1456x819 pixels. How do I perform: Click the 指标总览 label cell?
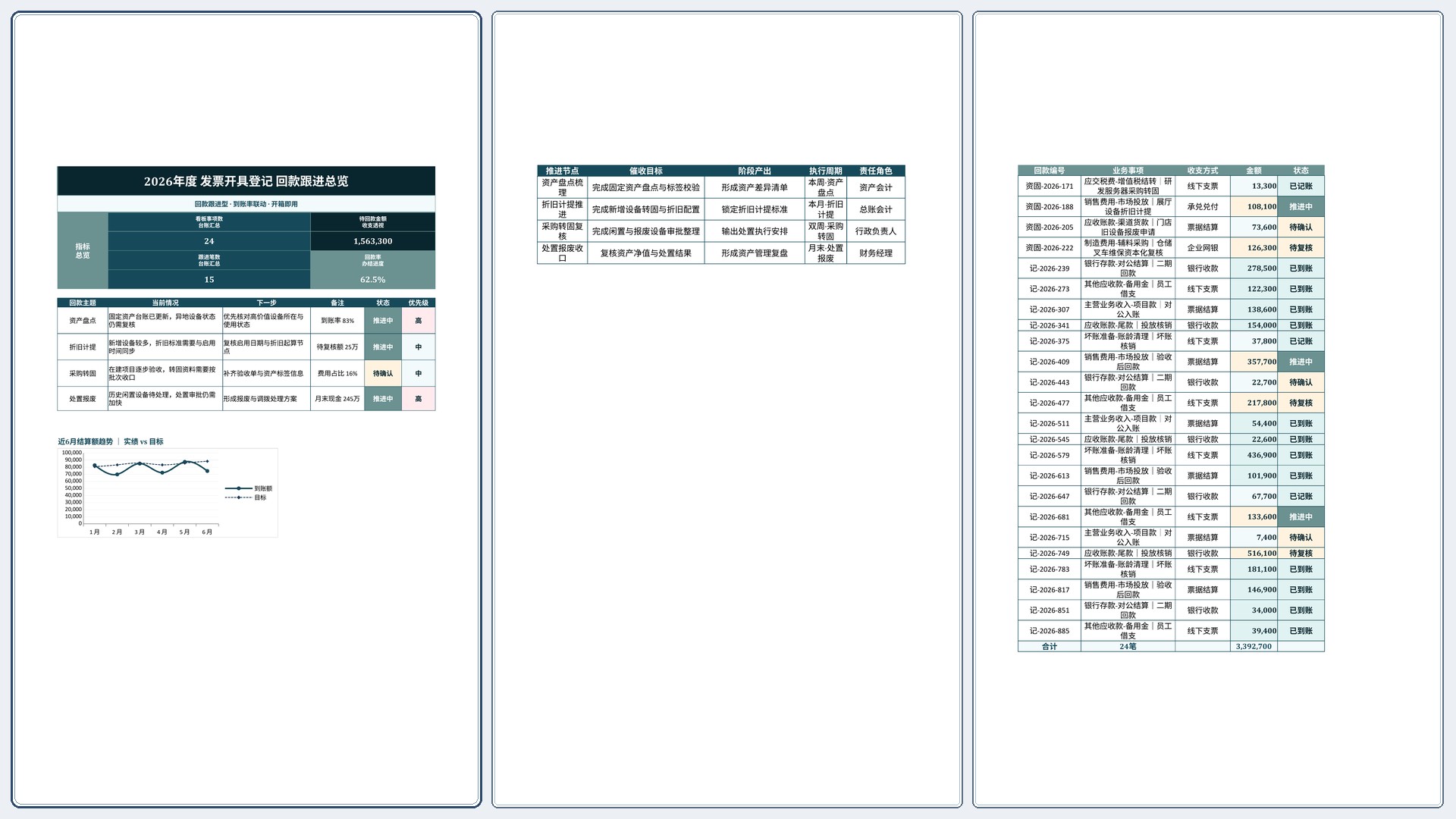click(83, 251)
